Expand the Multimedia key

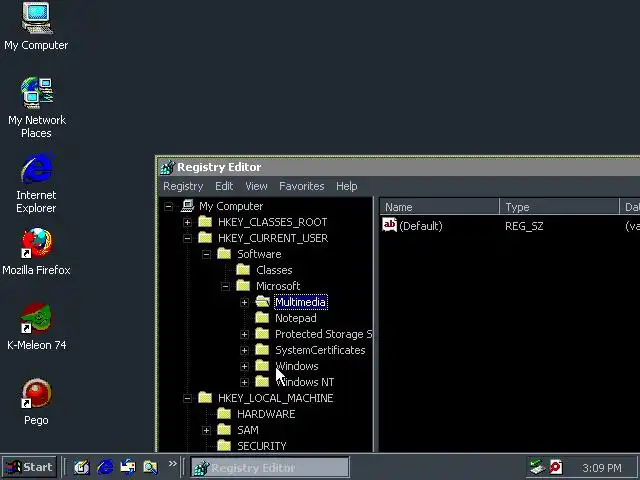[244, 302]
